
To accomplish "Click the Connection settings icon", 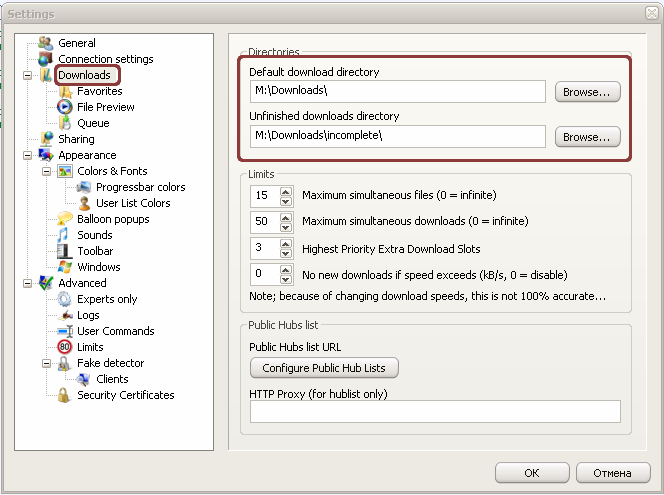I will [45, 59].
